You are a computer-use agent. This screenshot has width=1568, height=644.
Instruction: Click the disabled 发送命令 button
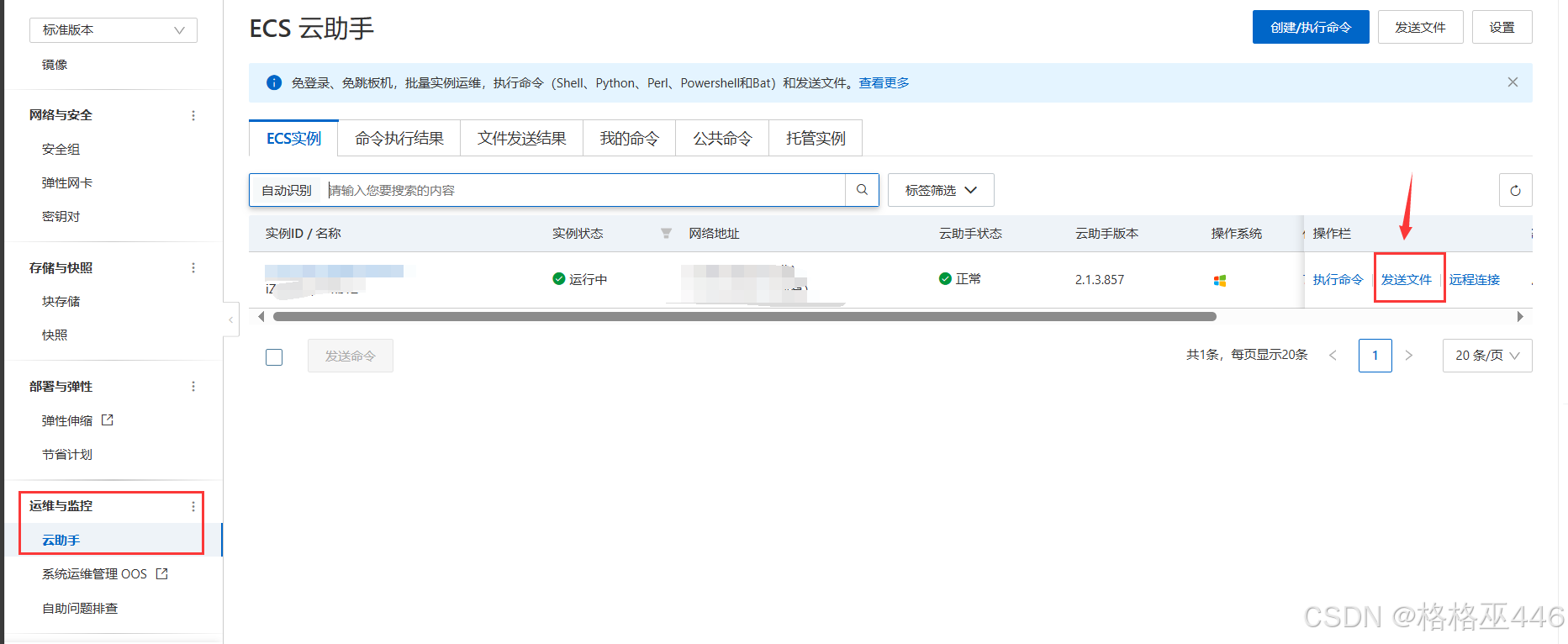point(351,356)
